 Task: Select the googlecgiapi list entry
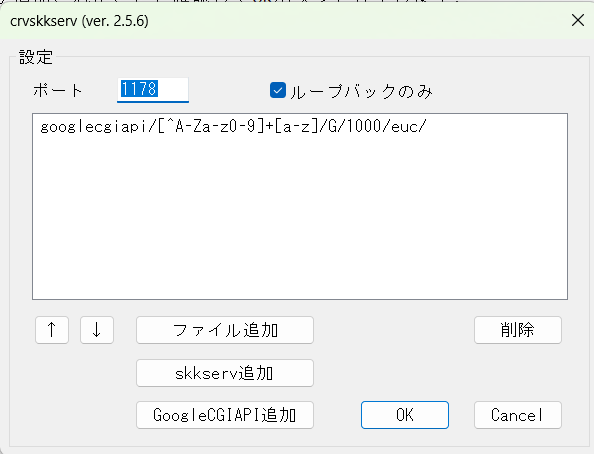233,127
